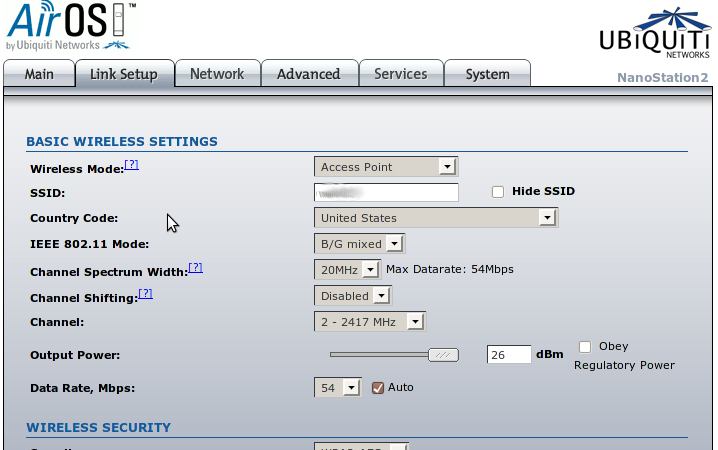Switch to the Link Setup tab
Image resolution: width=718 pixels, height=450 pixels.
(x=124, y=74)
